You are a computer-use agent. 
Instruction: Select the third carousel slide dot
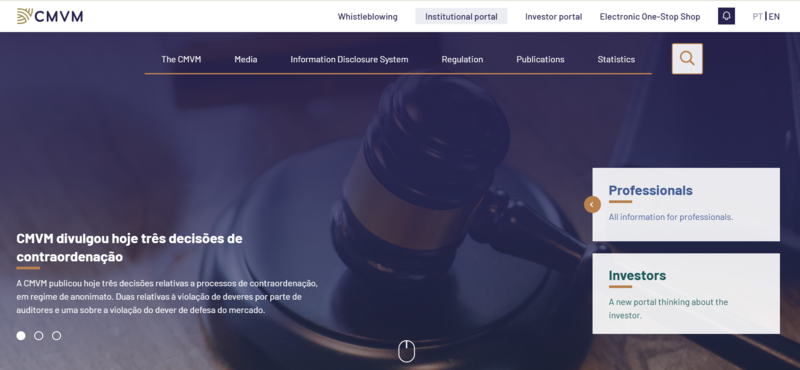56,335
